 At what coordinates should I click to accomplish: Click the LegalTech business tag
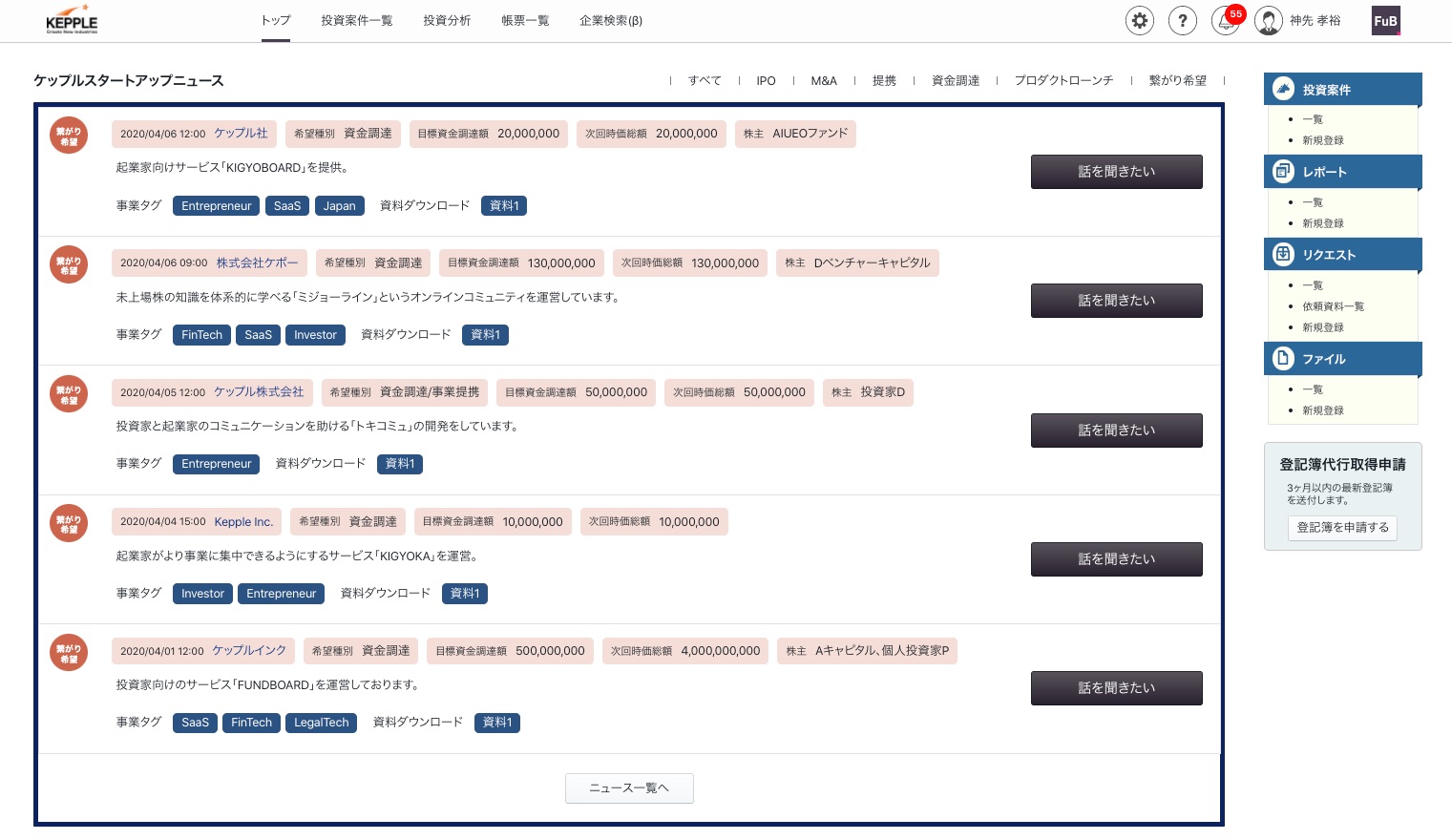point(321,723)
